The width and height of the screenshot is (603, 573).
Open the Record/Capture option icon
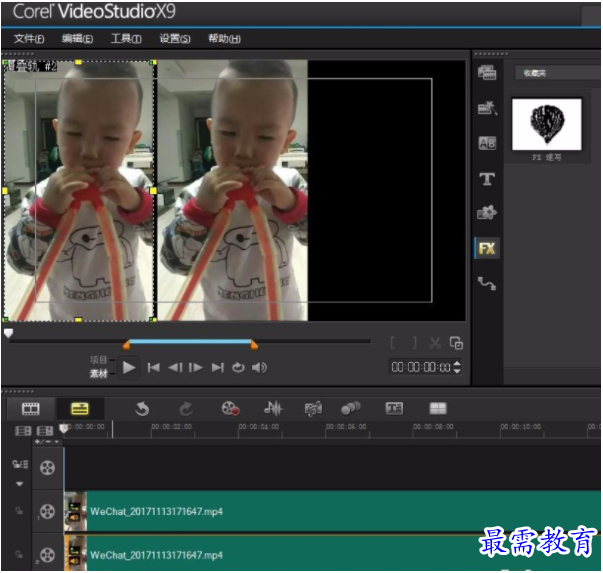point(230,409)
